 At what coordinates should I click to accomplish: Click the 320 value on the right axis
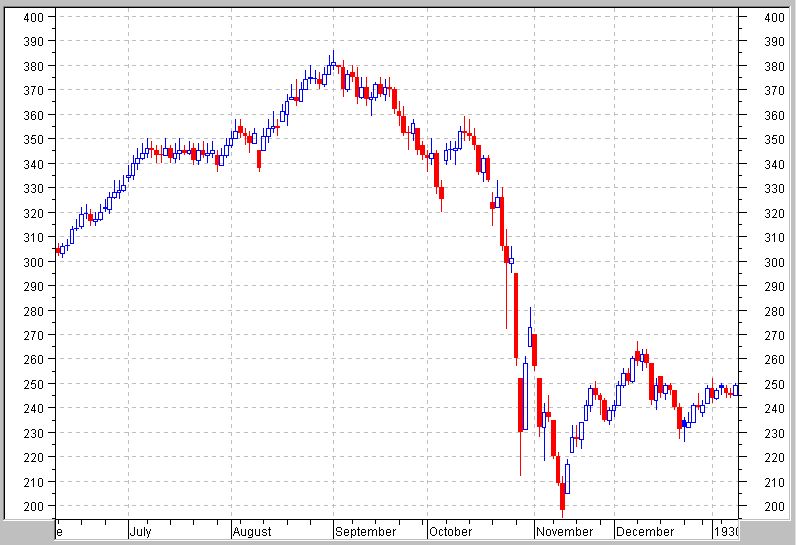[774, 213]
